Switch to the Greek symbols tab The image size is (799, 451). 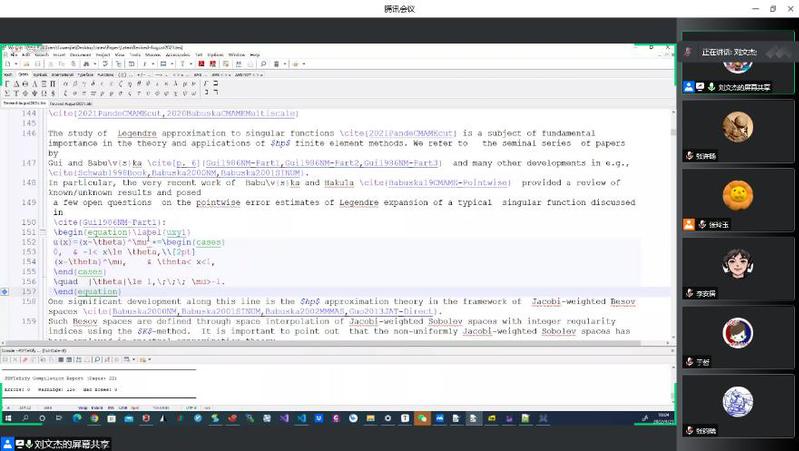(25, 74)
